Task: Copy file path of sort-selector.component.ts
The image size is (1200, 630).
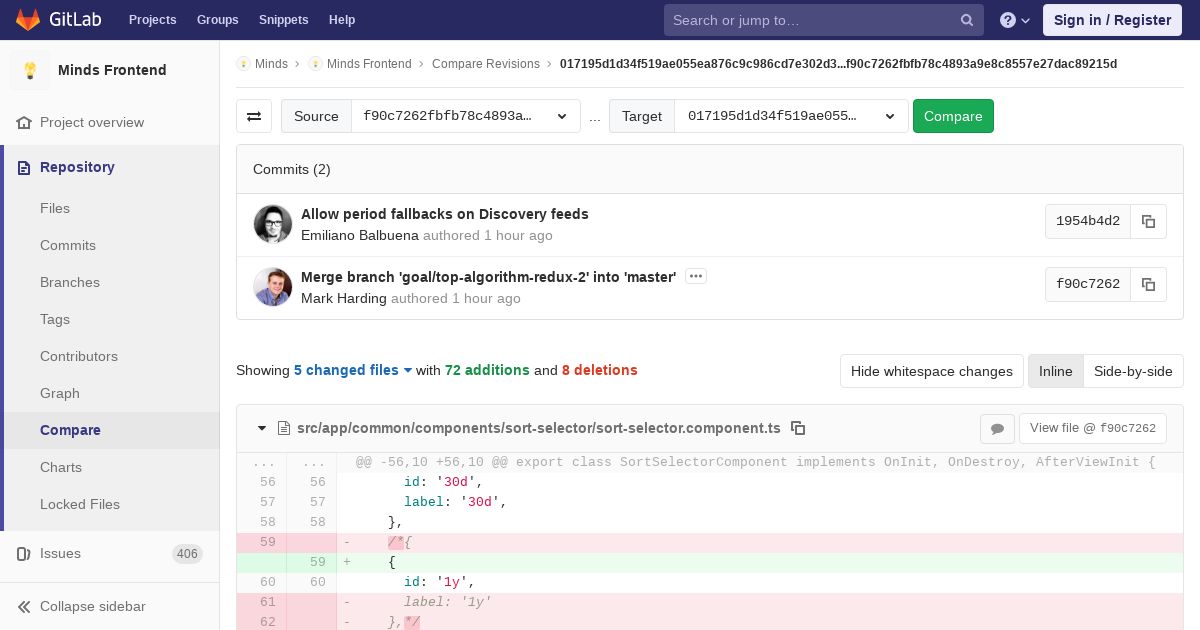Action: point(798,428)
